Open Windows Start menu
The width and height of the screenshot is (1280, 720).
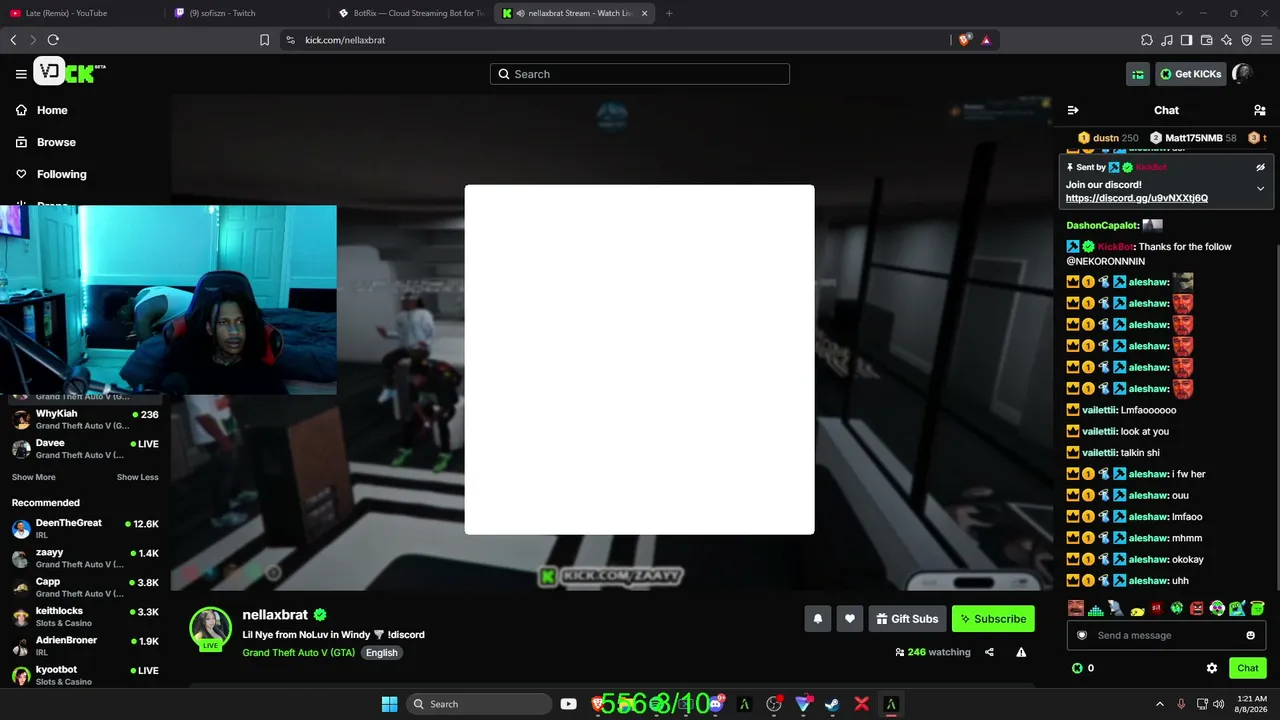point(389,704)
